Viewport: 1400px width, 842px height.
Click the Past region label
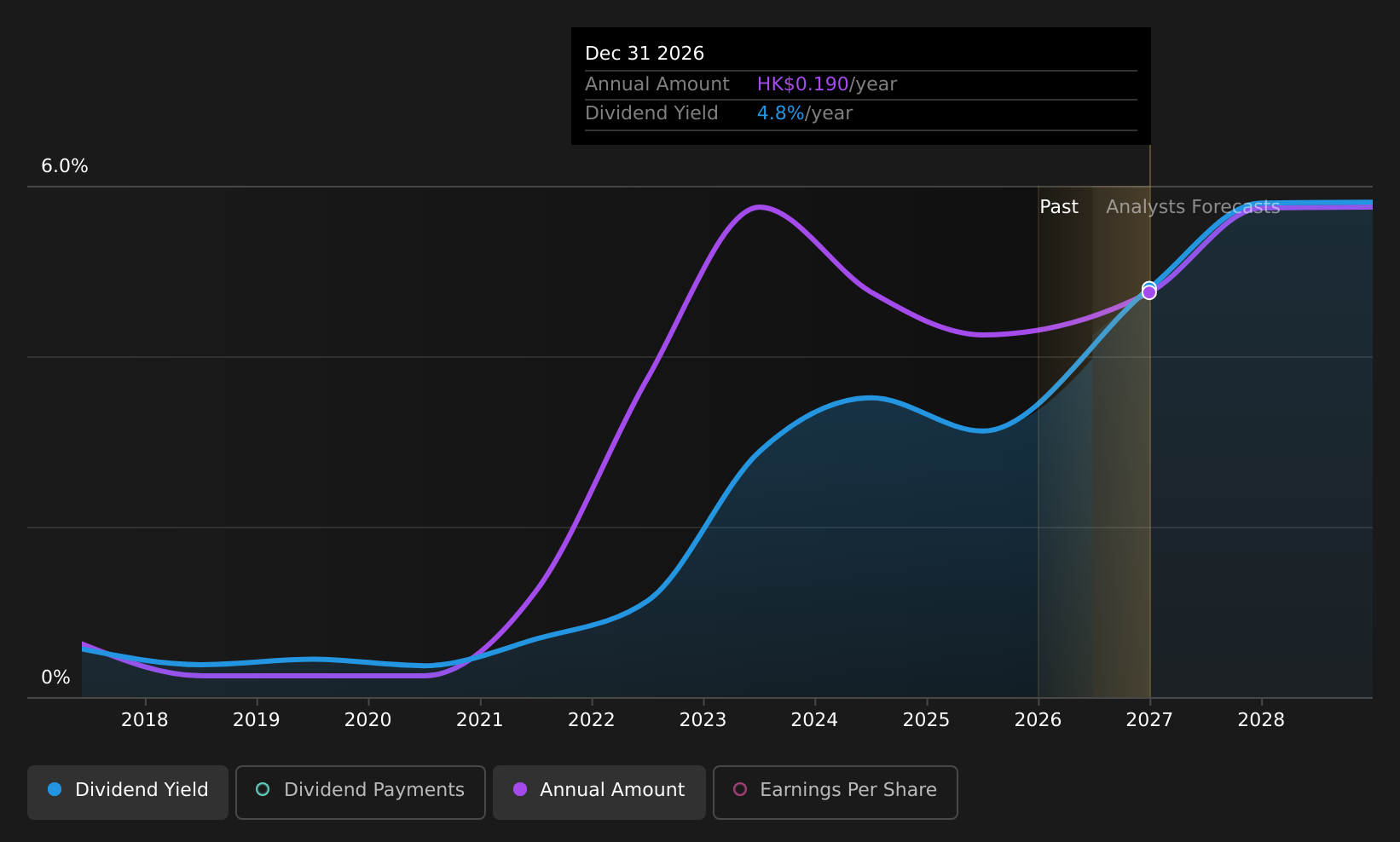coord(1059,207)
